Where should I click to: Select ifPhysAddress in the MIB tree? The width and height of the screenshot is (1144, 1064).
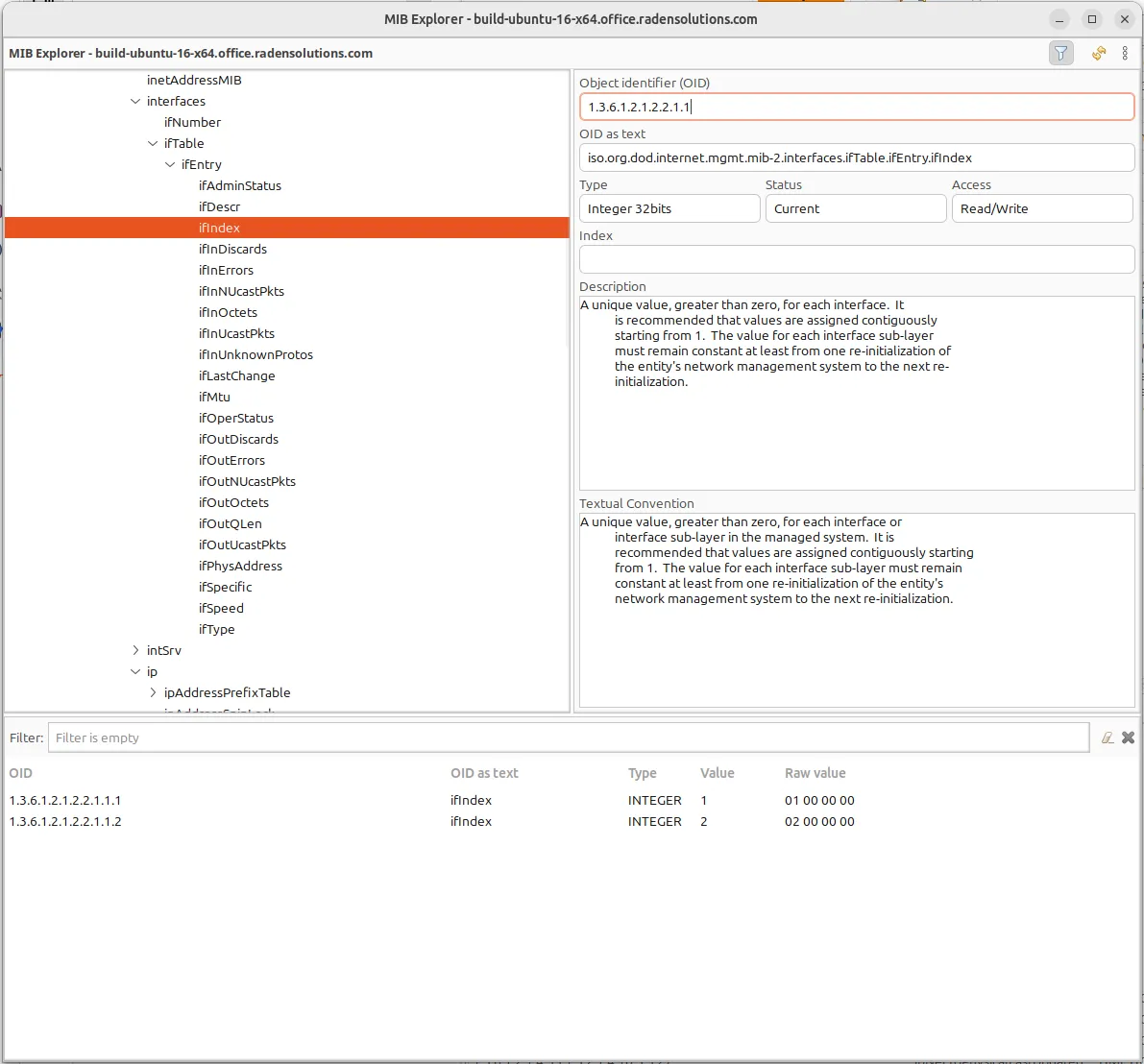click(x=242, y=566)
